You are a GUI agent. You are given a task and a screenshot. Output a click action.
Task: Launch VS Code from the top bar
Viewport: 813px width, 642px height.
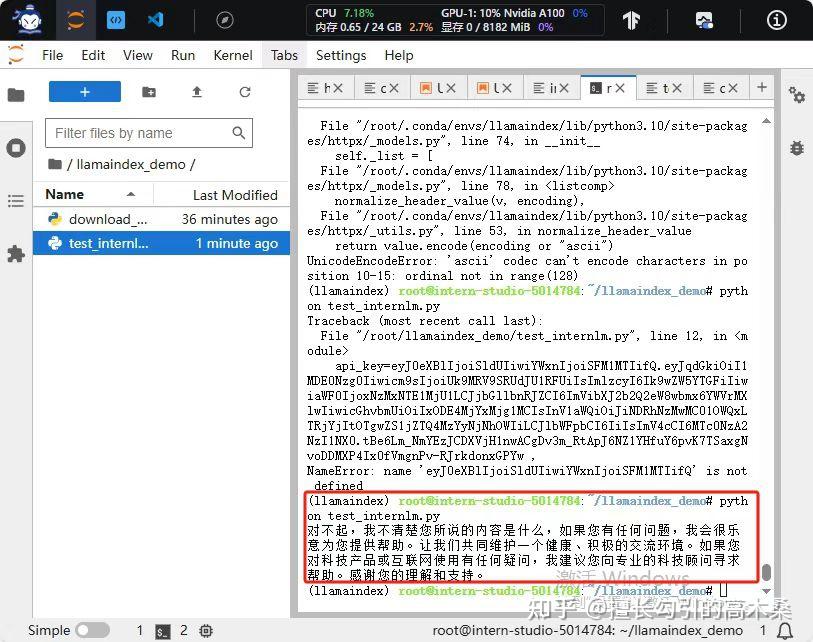[156, 20]
